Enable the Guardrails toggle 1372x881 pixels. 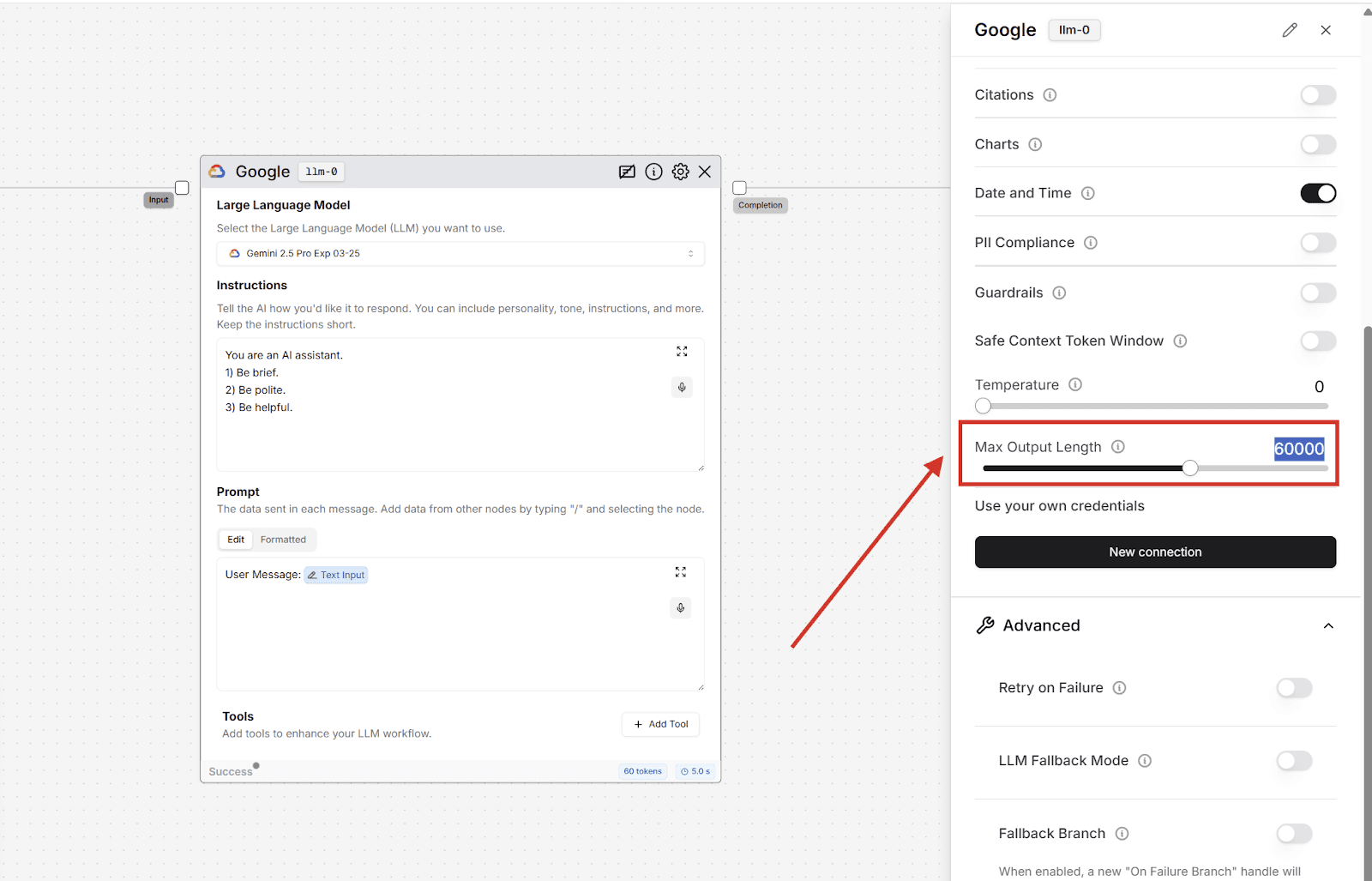pos(1318,293)
